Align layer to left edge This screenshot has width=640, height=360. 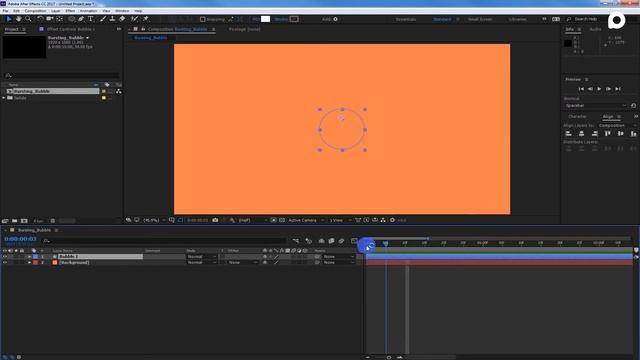click(568, 134)
